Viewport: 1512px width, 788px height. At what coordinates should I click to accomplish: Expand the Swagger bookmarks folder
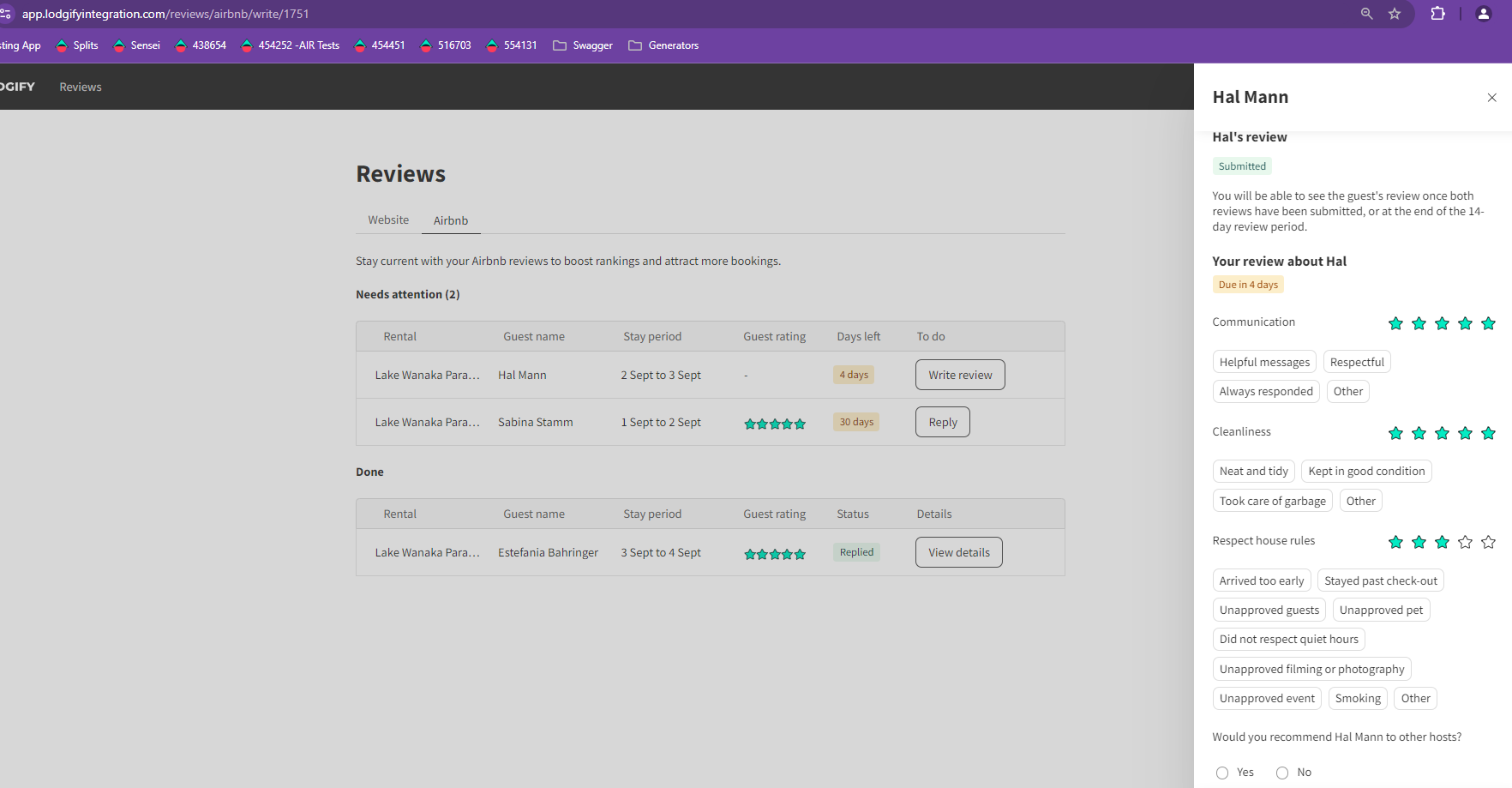pyautogui.click(x=583, y=45)
